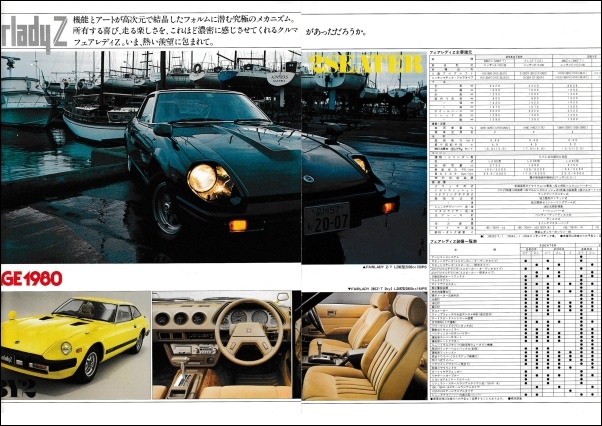
Task: Click the text "があっただろうか。"
Action: 336,32
